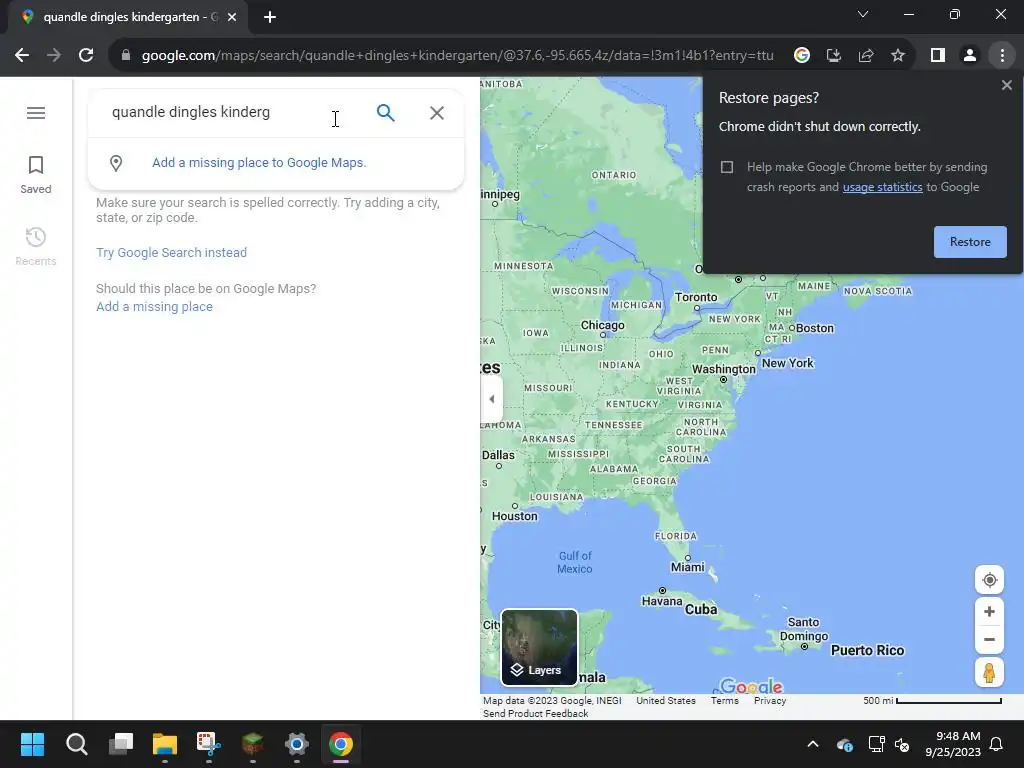Bookmark this page with star icon

click(x=898, y=56)
